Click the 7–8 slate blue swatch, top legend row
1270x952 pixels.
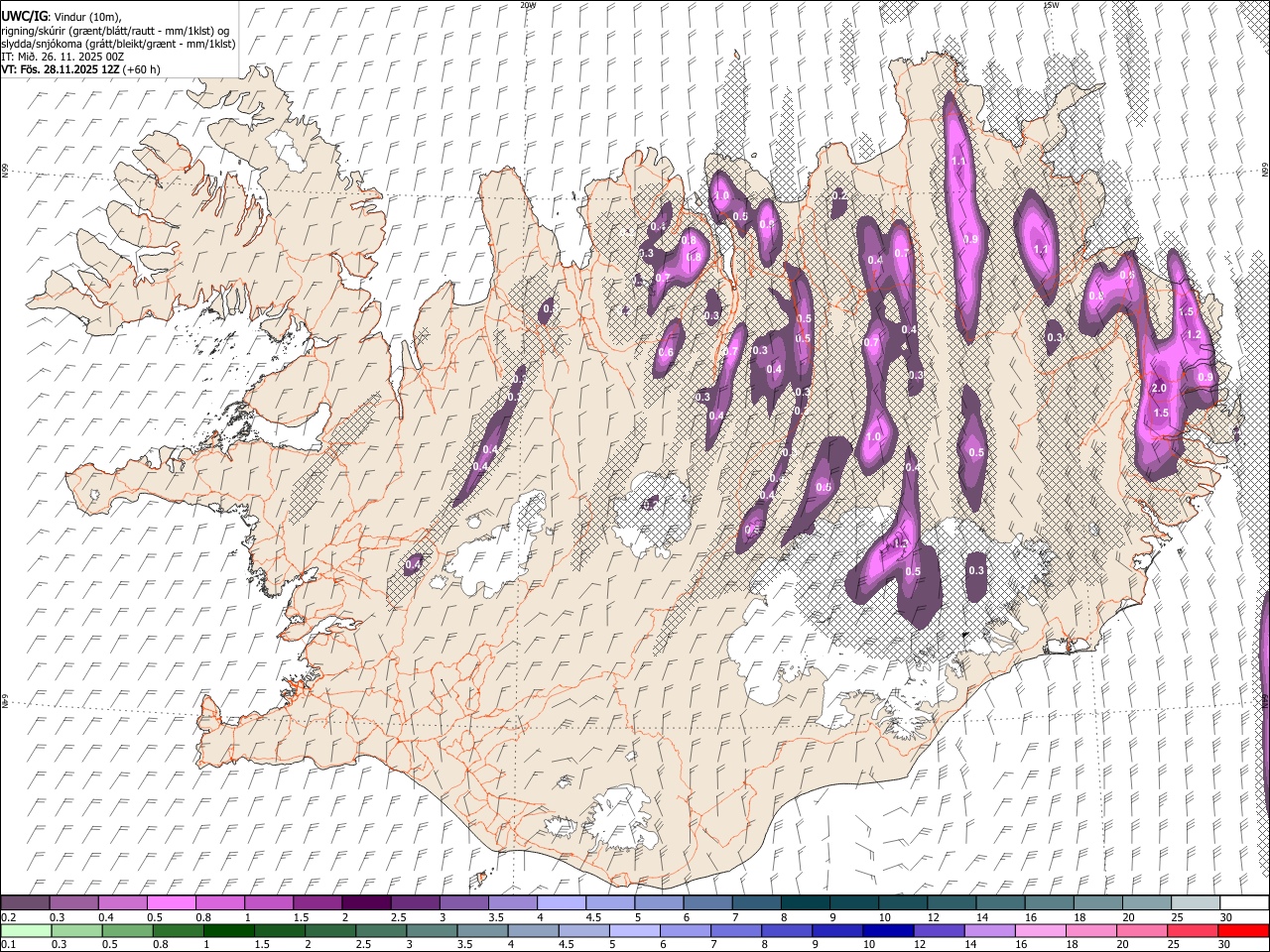pos(756,902)
